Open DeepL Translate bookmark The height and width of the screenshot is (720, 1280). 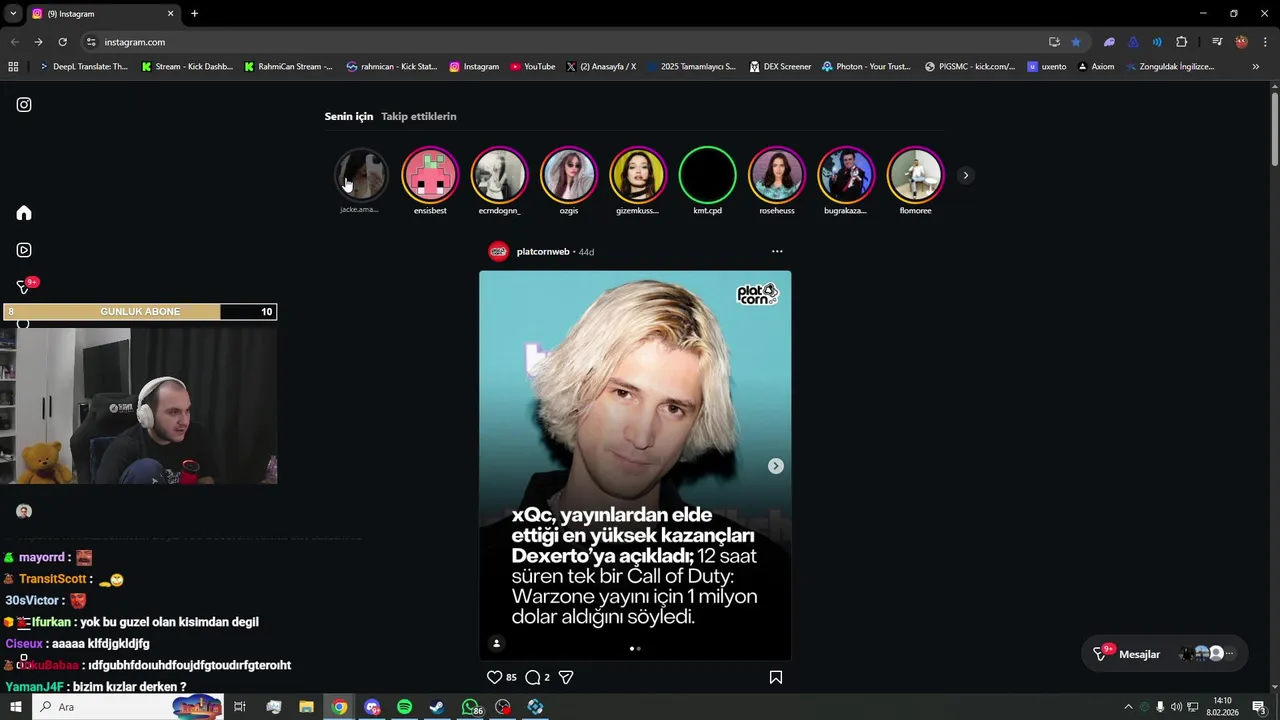83,67
